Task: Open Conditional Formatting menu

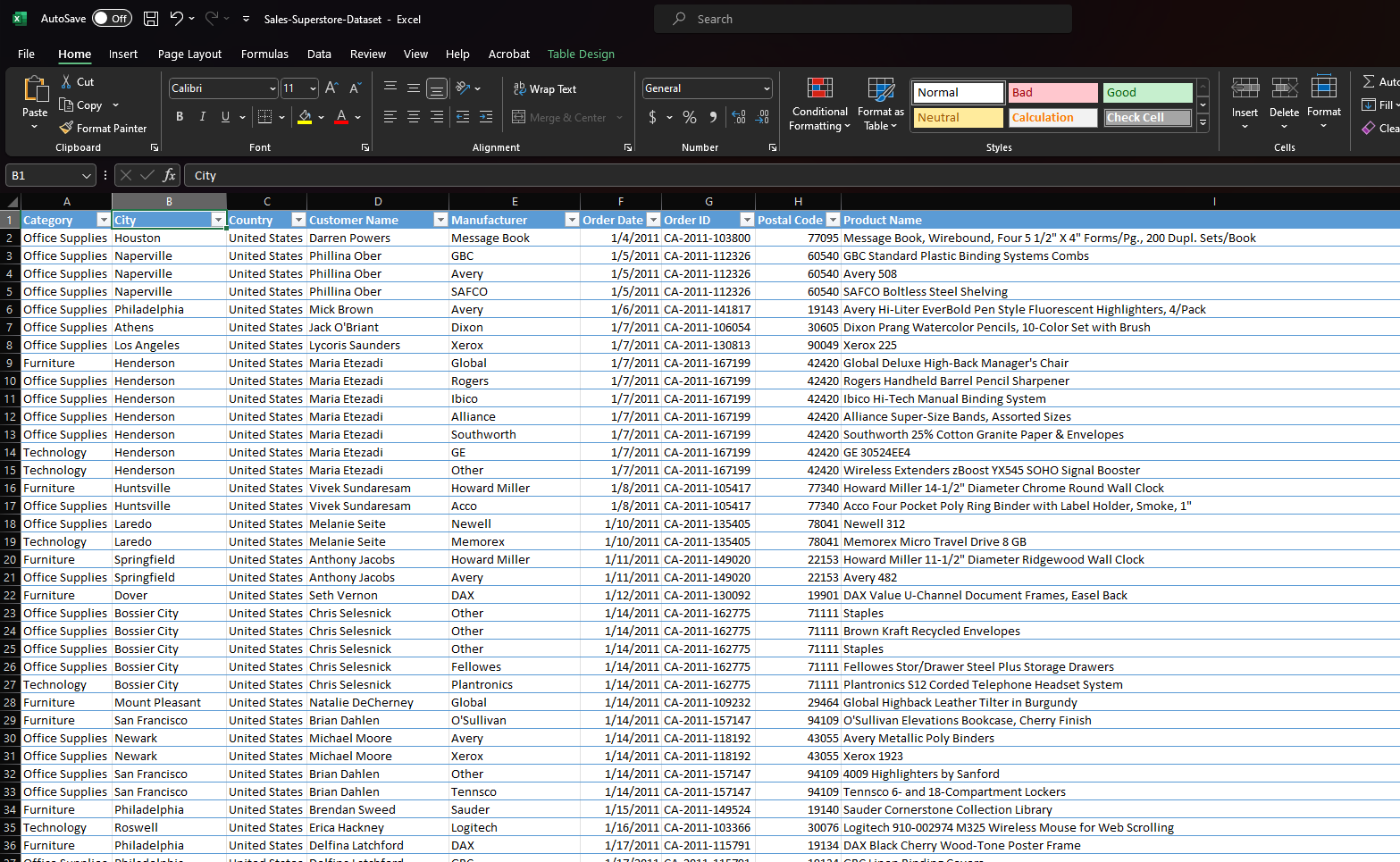Action: [820, 104]
